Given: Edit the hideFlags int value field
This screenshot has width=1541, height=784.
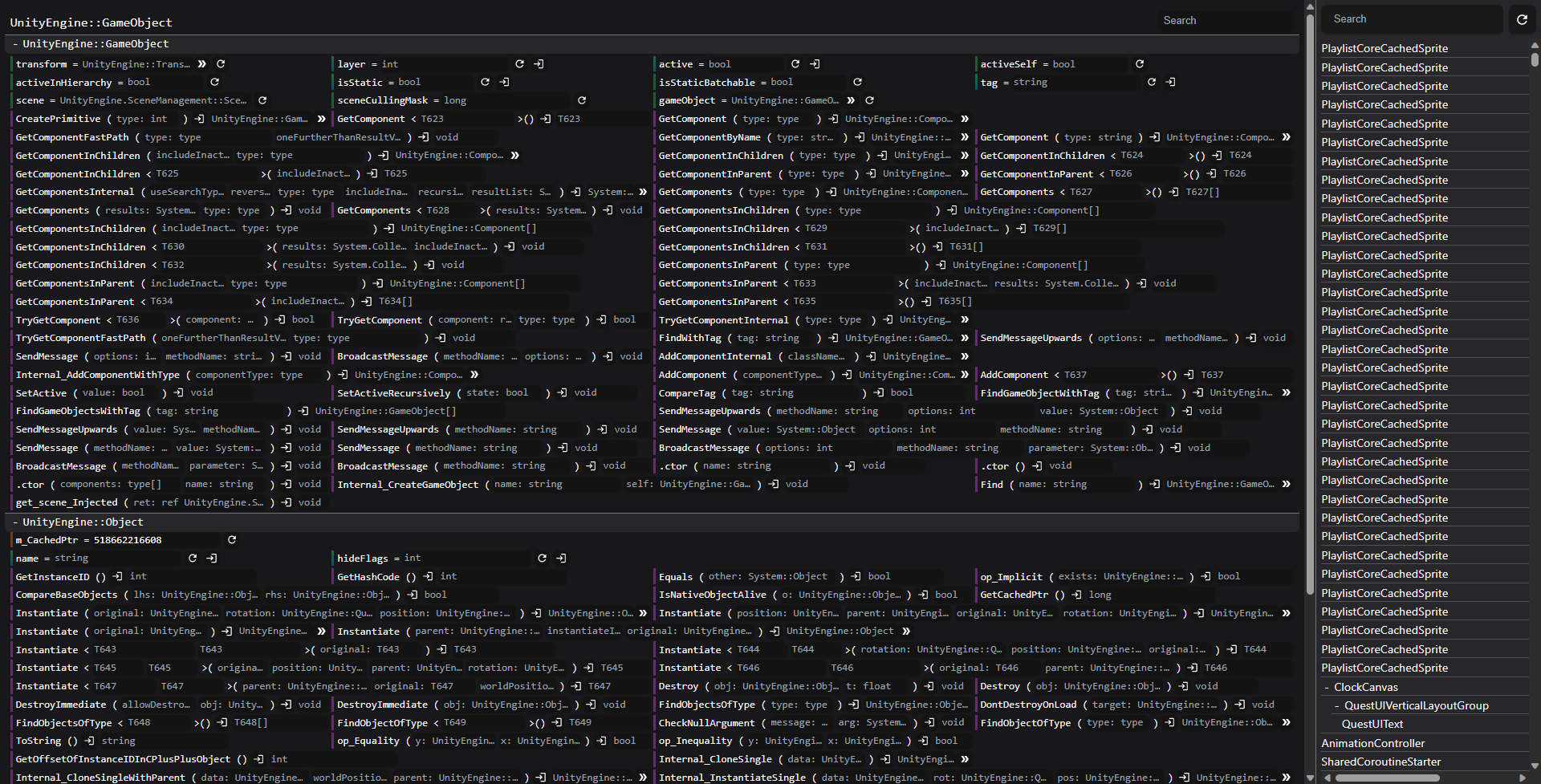Looking at the screenshot, I should (467, 558).
